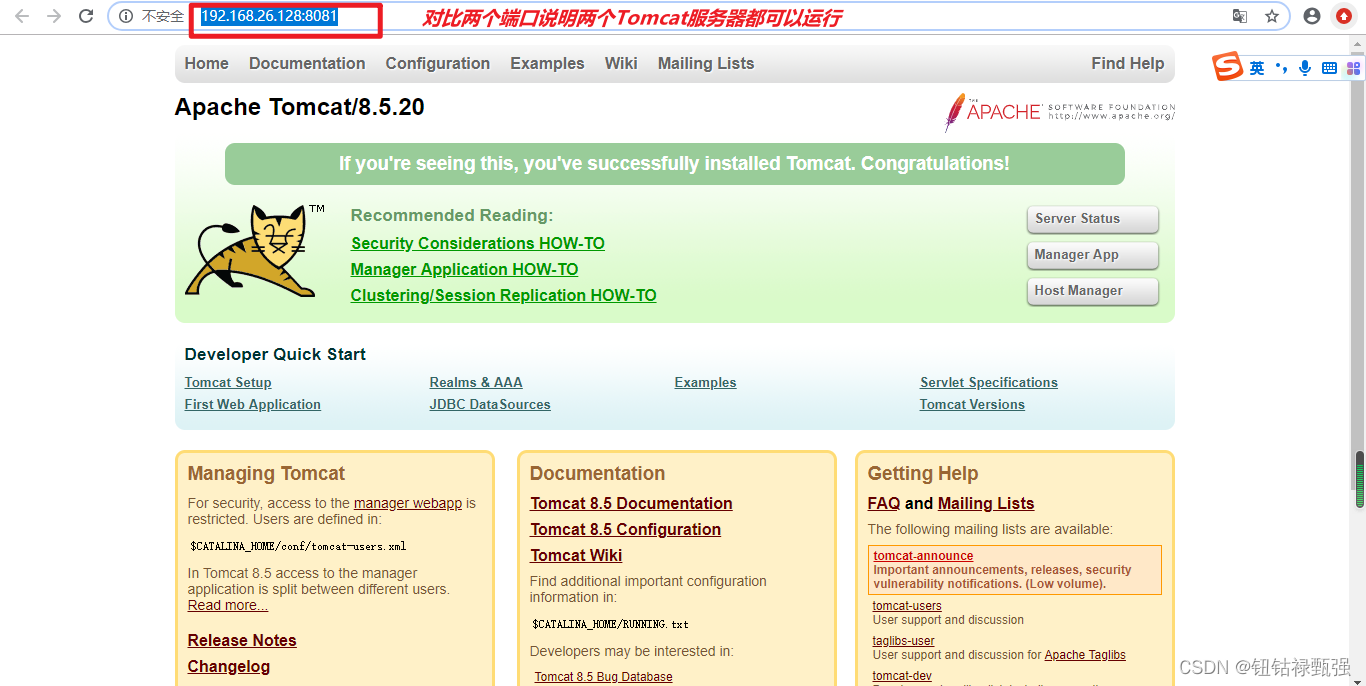This screenshot has height=686, width=1366.
Task: Reload the page with refresh icon
Action: click(87, 16)
